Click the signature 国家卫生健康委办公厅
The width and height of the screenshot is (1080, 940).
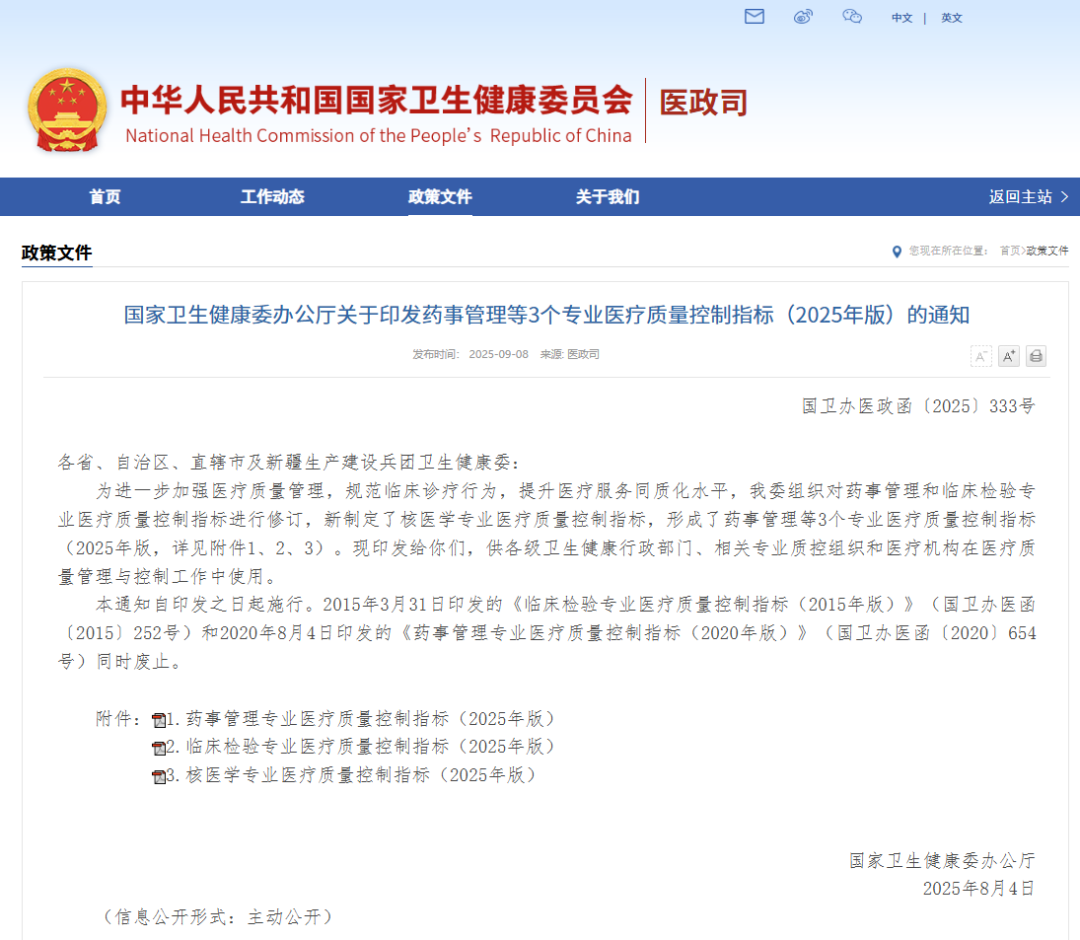tap(942, 860)
